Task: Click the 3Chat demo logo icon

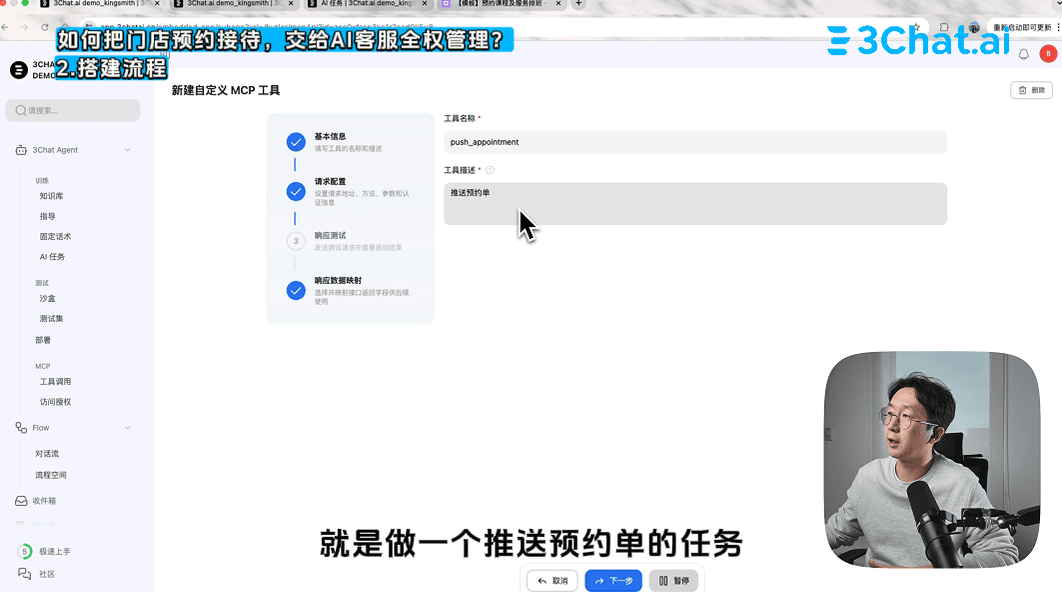Action: click(x=19, y=70)
